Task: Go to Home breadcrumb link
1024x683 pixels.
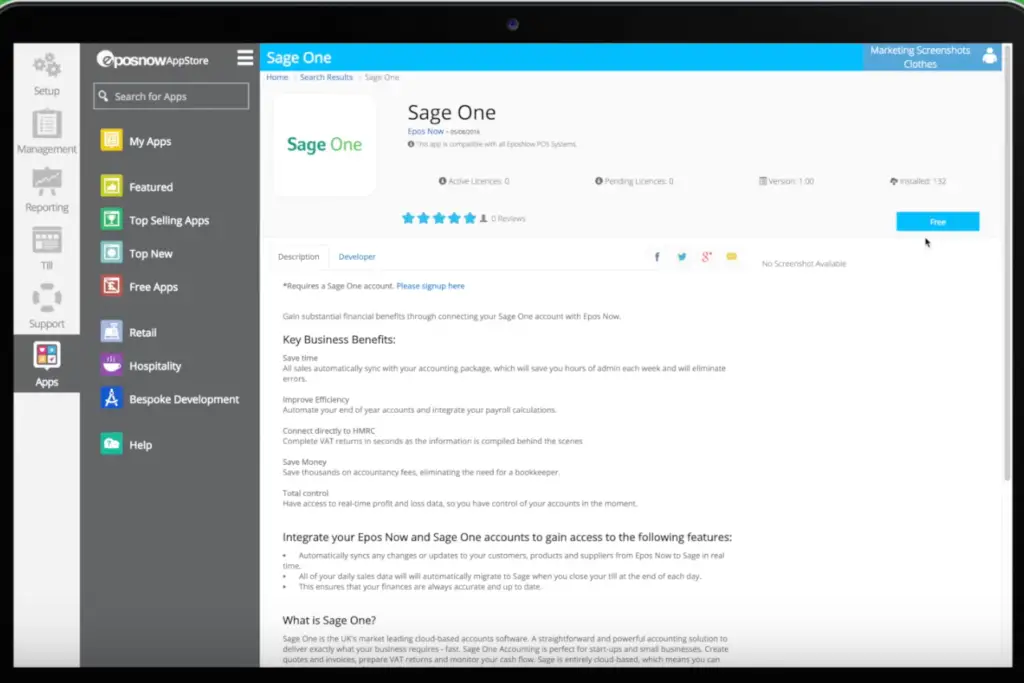Action: point(277,77)
